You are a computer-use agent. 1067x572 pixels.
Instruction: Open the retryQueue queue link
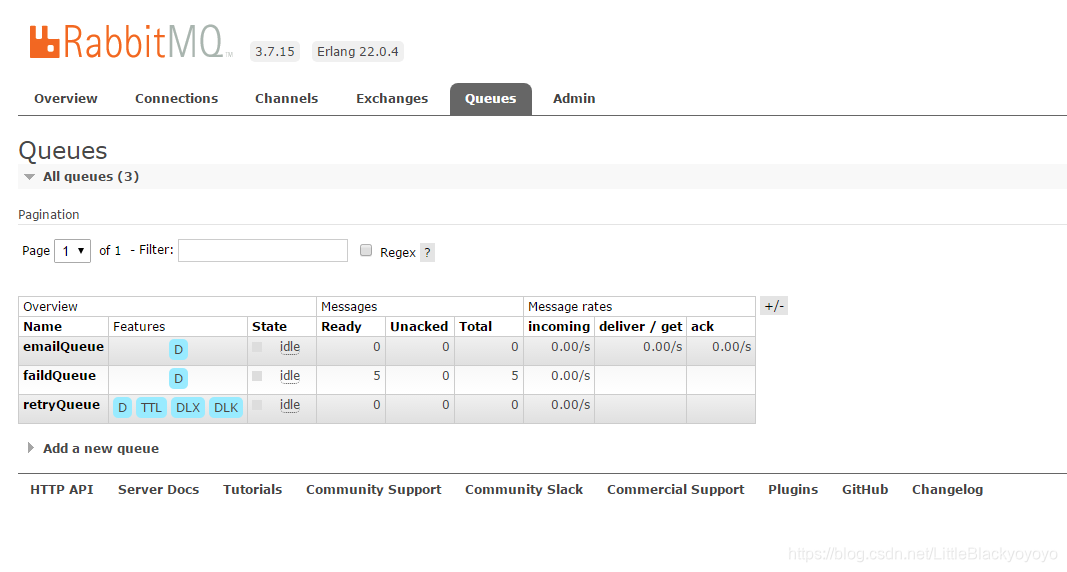coord(61,405)
